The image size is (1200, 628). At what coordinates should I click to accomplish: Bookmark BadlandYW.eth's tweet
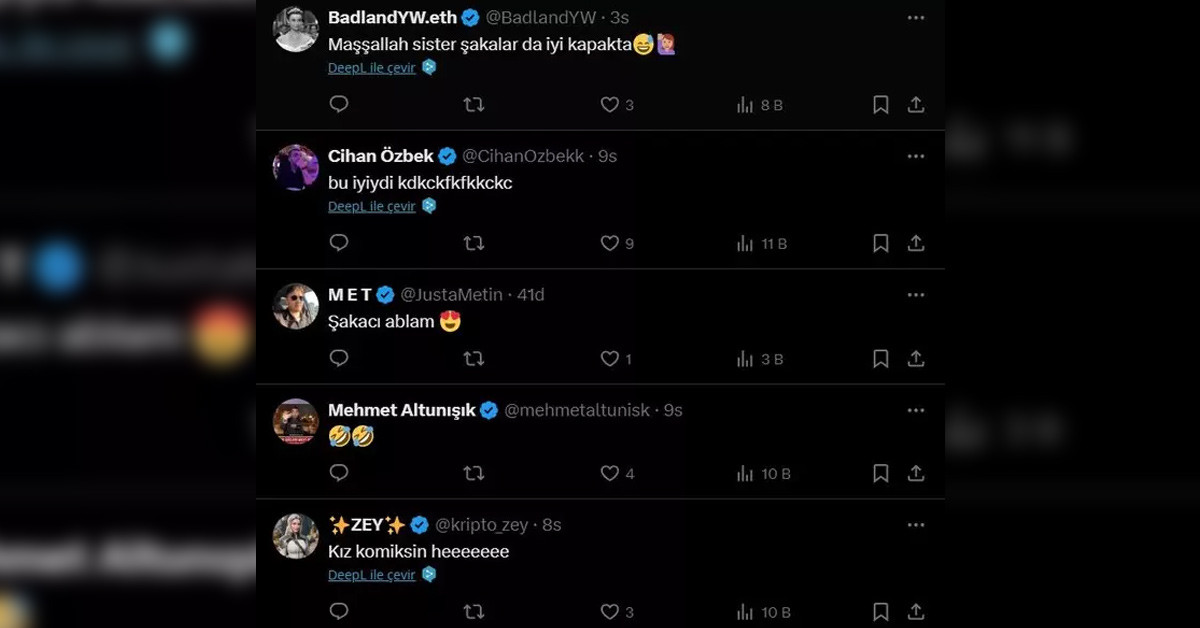tap(881, 104)
